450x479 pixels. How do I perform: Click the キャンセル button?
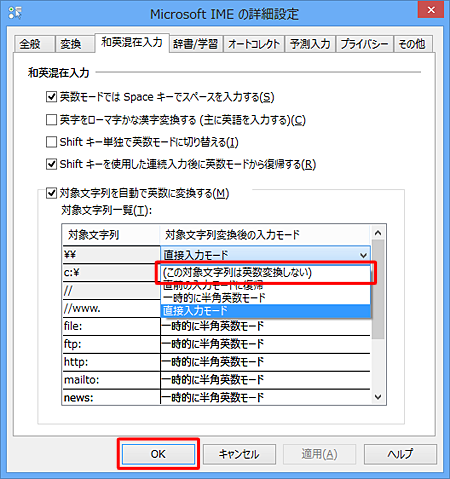pyautogui.click(x=239, y=454)
